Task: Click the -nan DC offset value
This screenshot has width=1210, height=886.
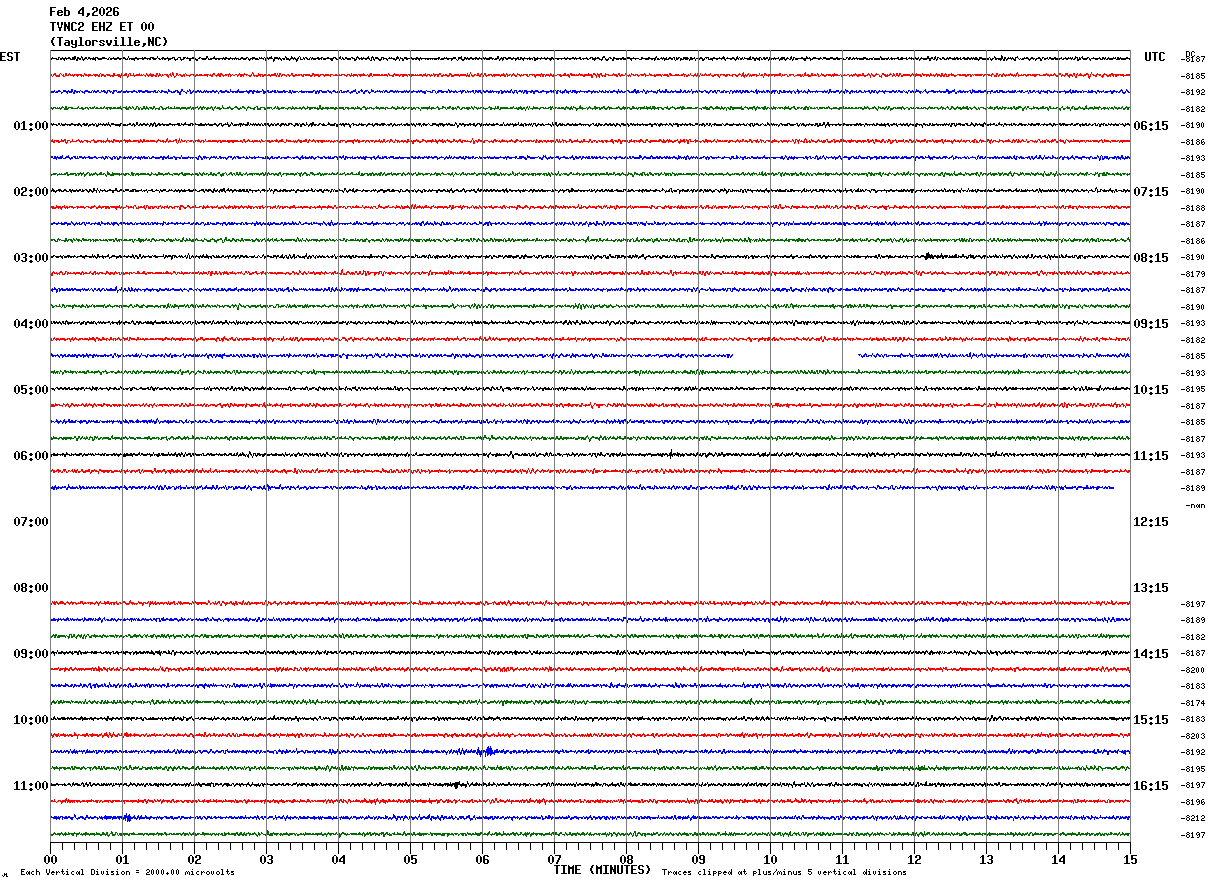Action: (x=1194, y=505)
